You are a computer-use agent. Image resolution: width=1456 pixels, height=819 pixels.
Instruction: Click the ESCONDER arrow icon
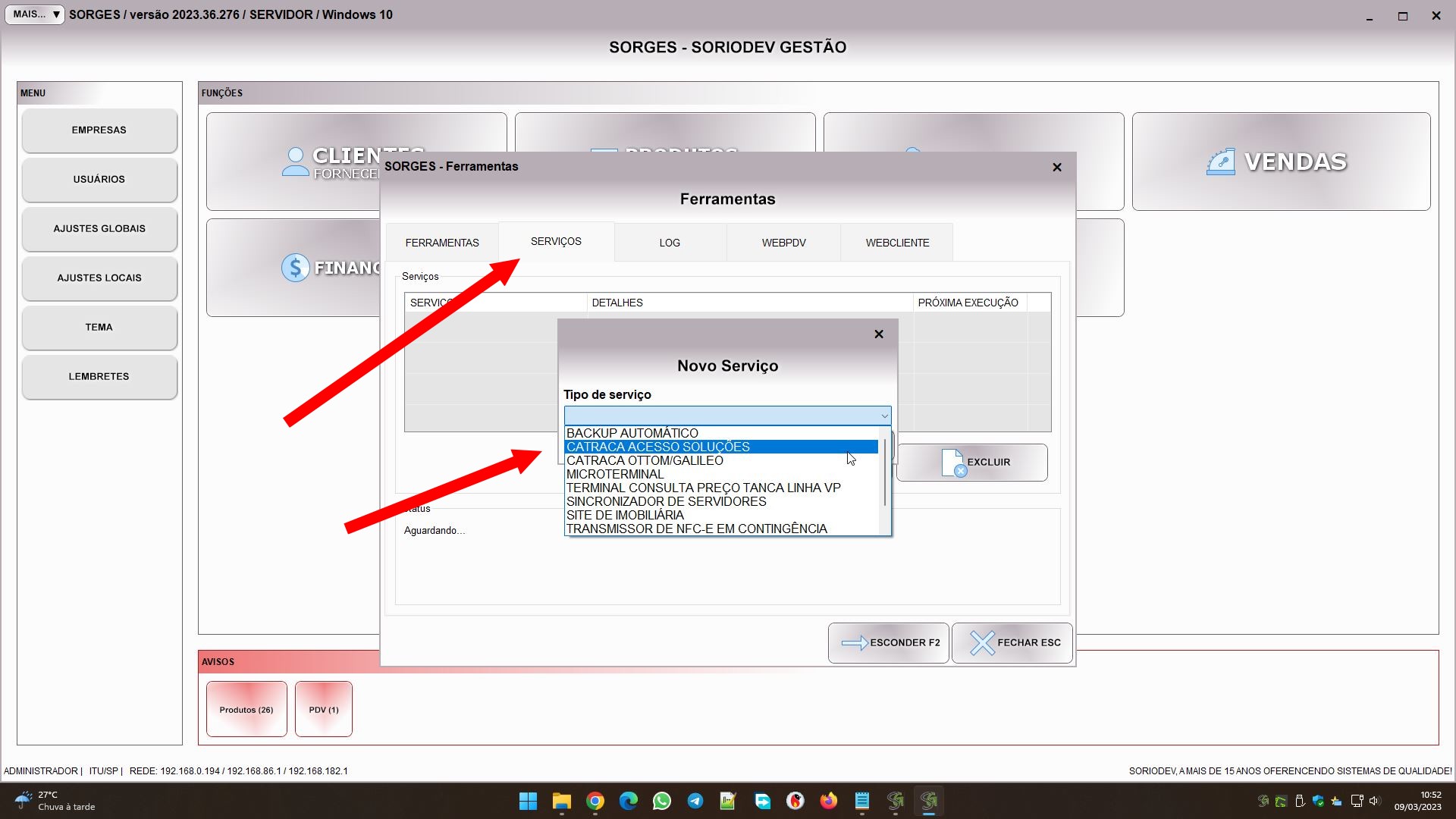point(855,643)
